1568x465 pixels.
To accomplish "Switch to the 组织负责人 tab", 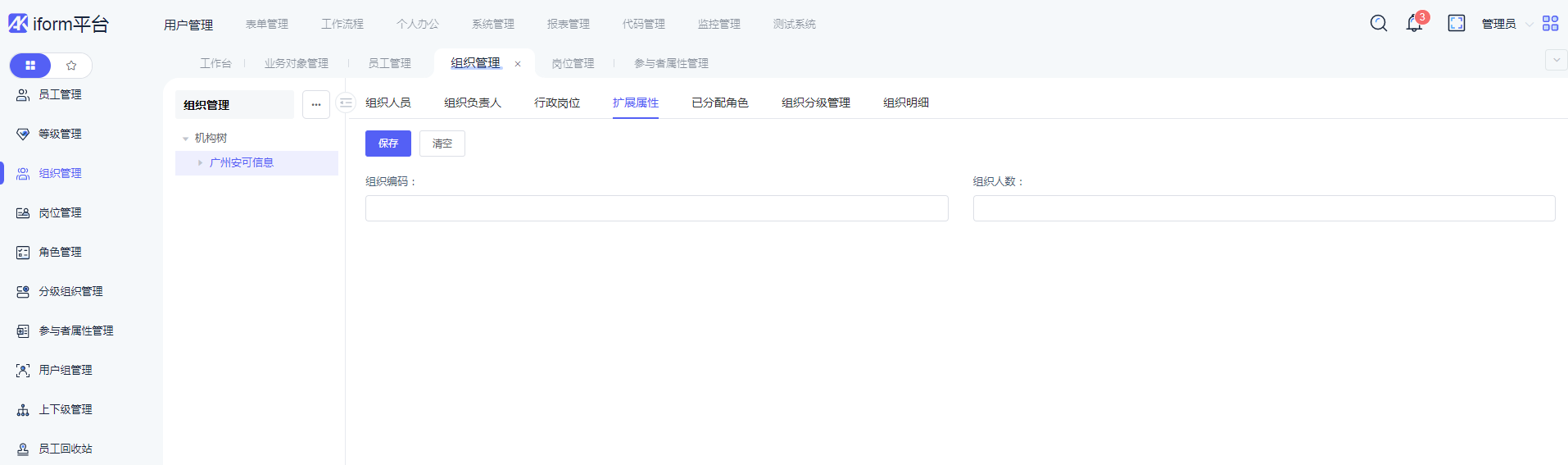I will coord(472,103).
